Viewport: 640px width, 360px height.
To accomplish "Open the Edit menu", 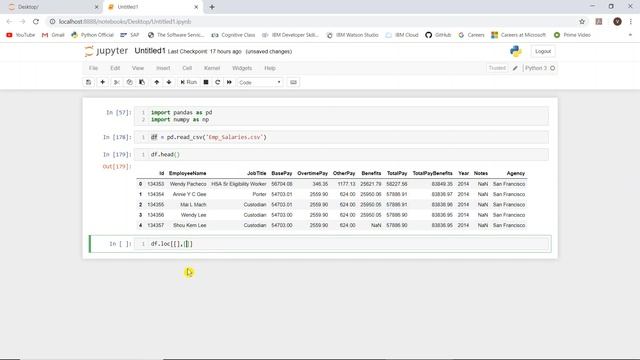I will (115, 68).
